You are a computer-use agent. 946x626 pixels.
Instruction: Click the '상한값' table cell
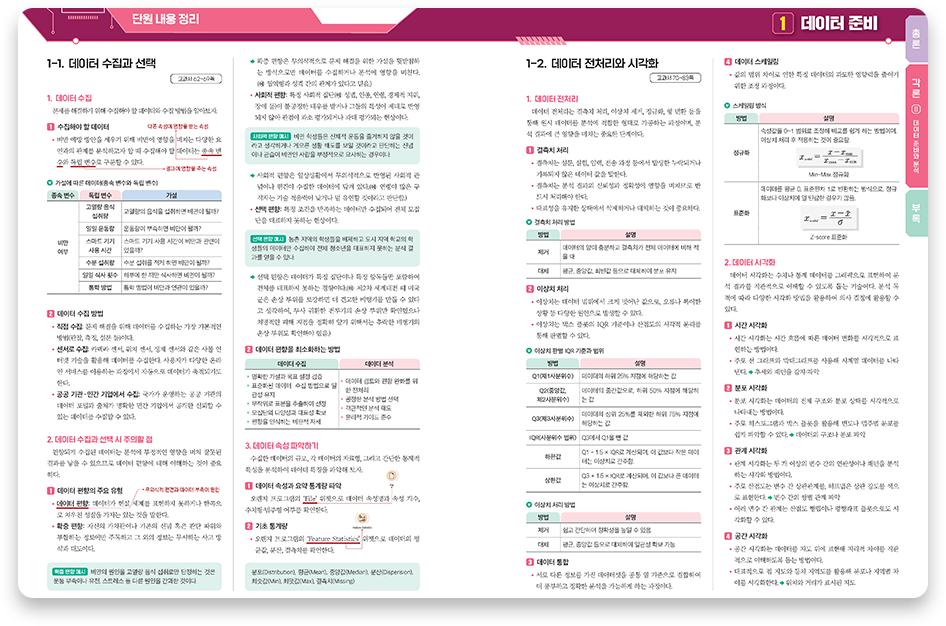[552, 480]
